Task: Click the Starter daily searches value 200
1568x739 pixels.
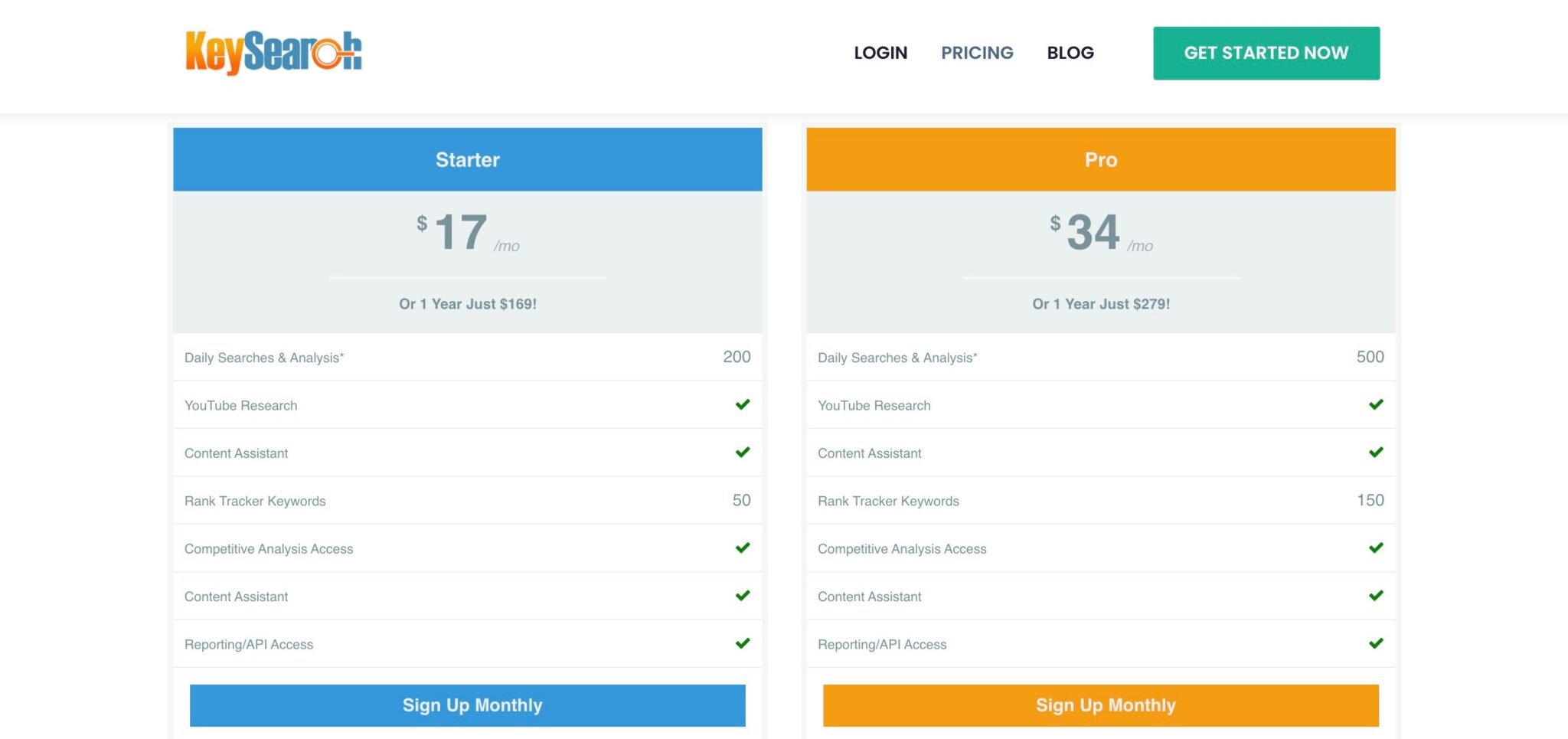Action: coord(737,357)
